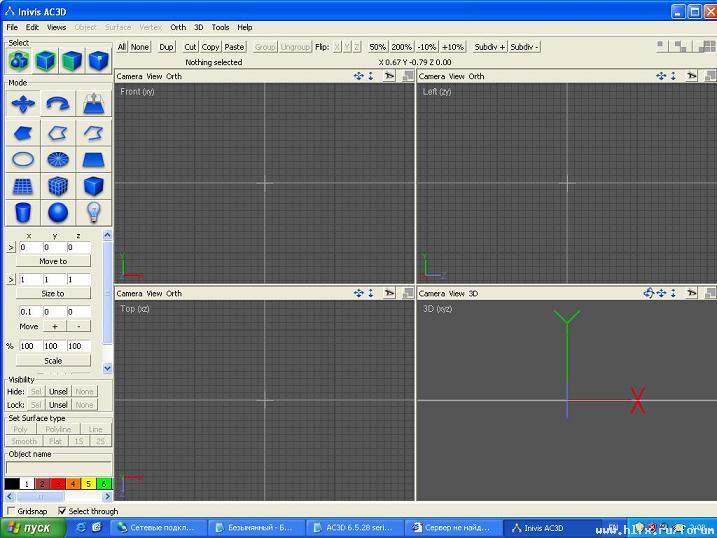Select the Move mode tool

22,104
